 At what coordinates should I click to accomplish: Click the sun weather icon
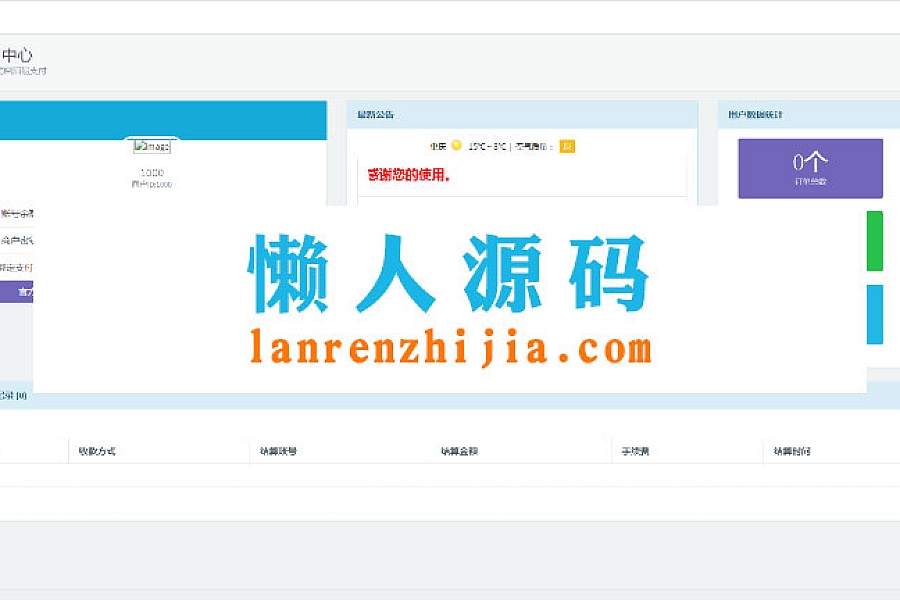pyautogui.click(x=456, y=145)
